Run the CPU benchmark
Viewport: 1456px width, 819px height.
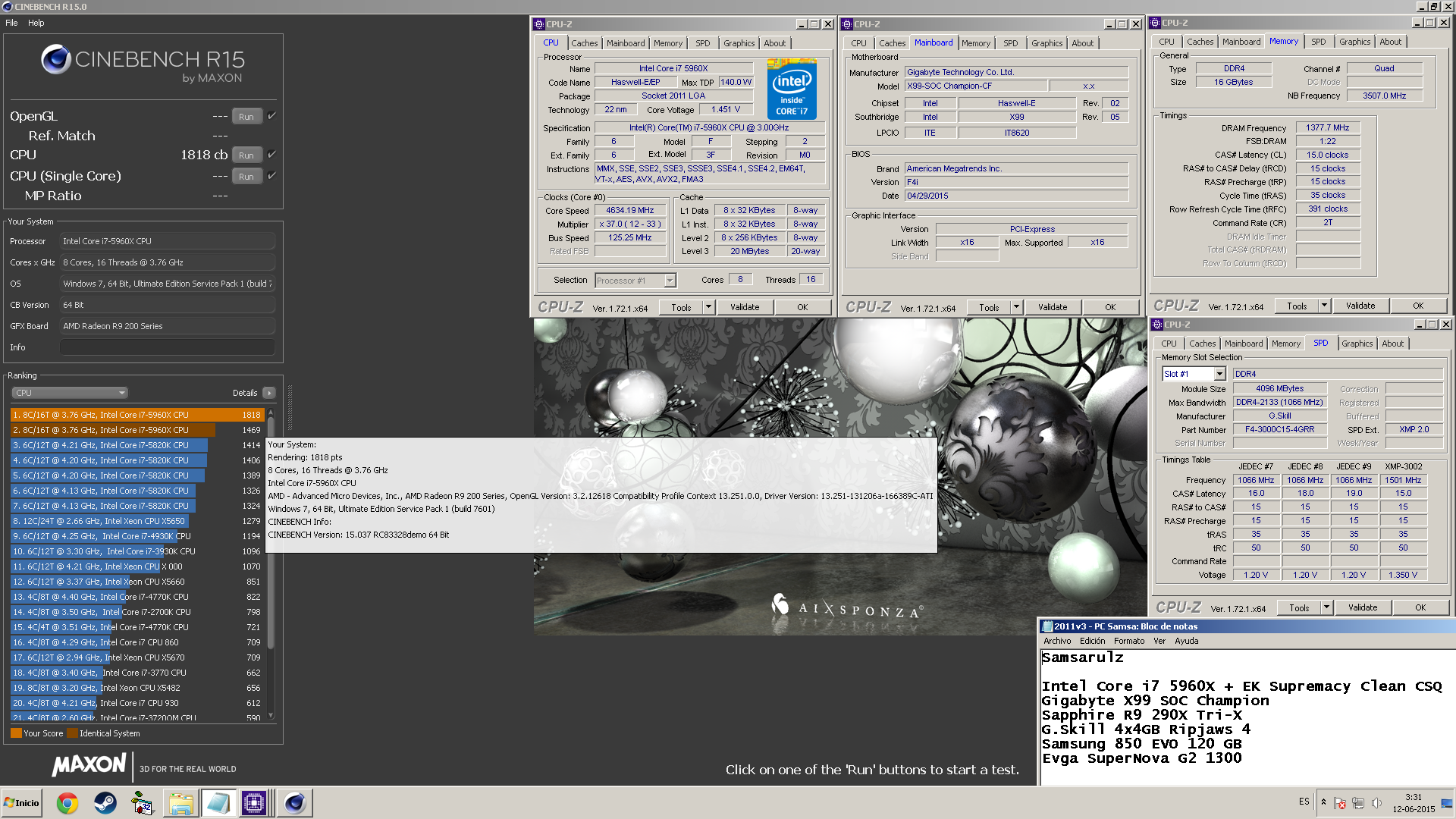tap(246, 155)
